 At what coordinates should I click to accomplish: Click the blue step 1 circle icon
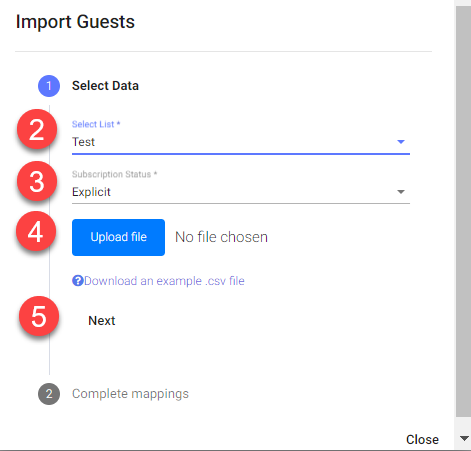point(49,86)
